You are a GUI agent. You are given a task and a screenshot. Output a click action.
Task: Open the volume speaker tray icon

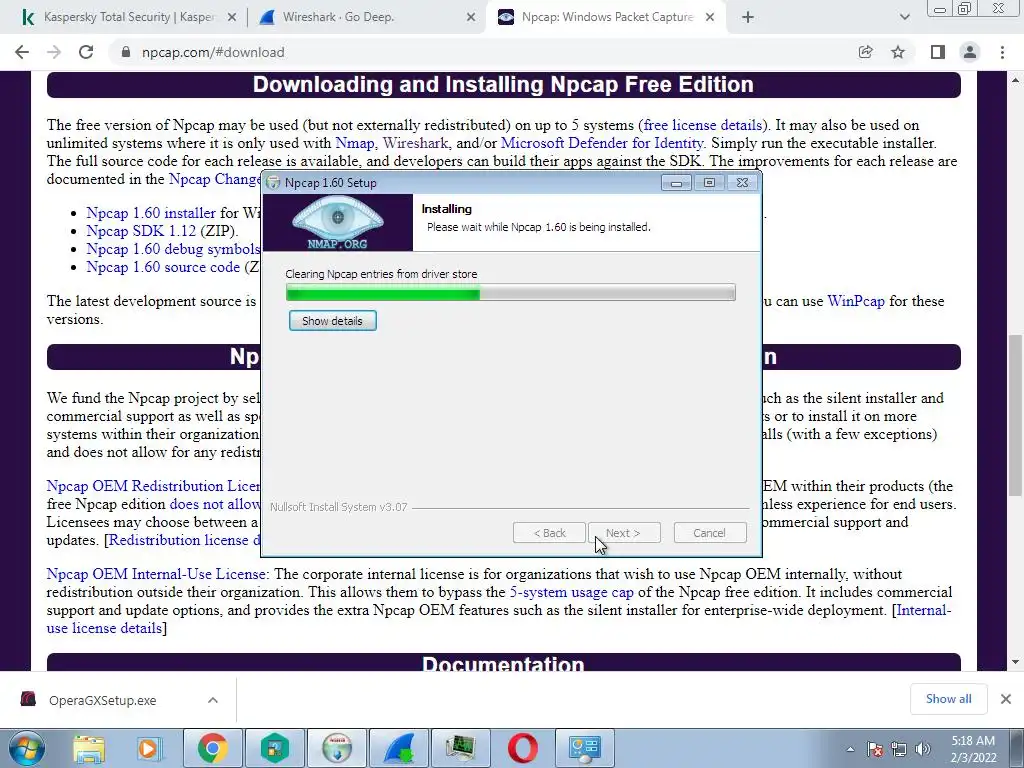click(x=923, y=749)
